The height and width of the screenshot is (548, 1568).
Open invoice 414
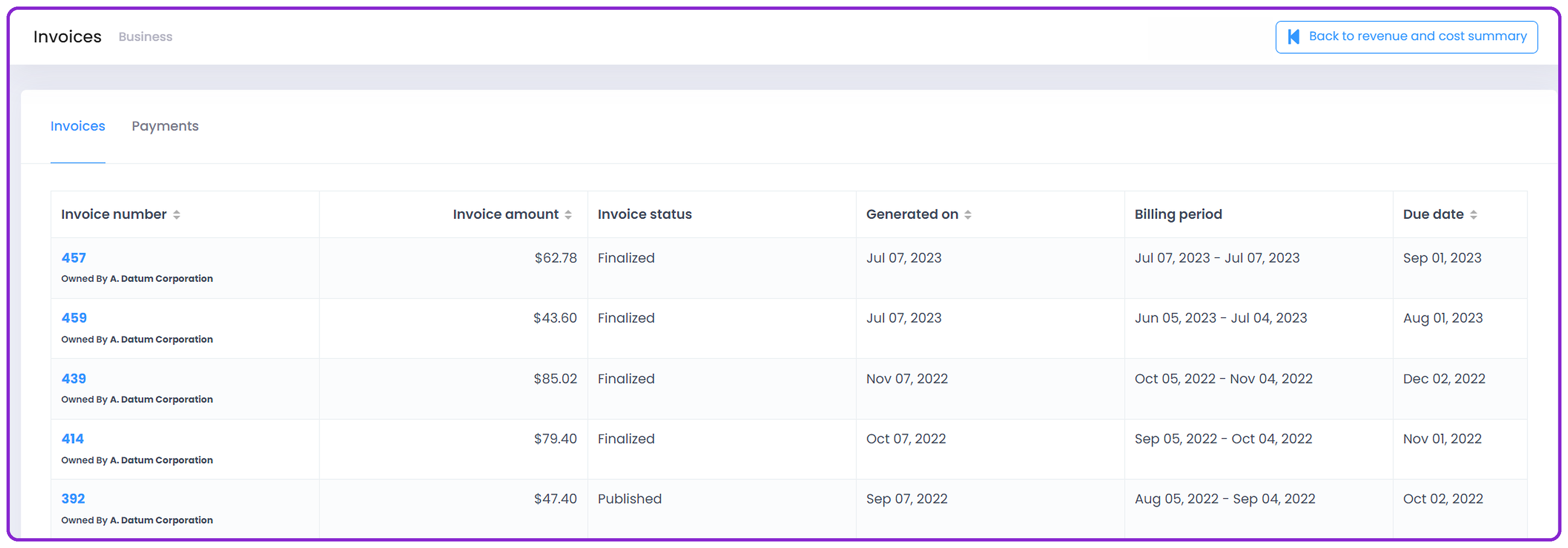(72, 439)
